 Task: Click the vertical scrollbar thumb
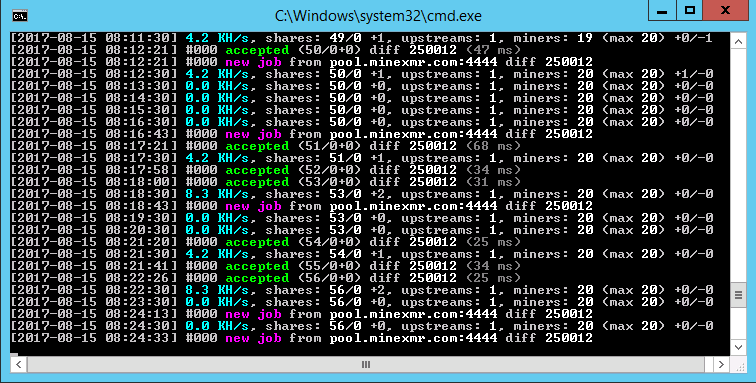point(738,294)
